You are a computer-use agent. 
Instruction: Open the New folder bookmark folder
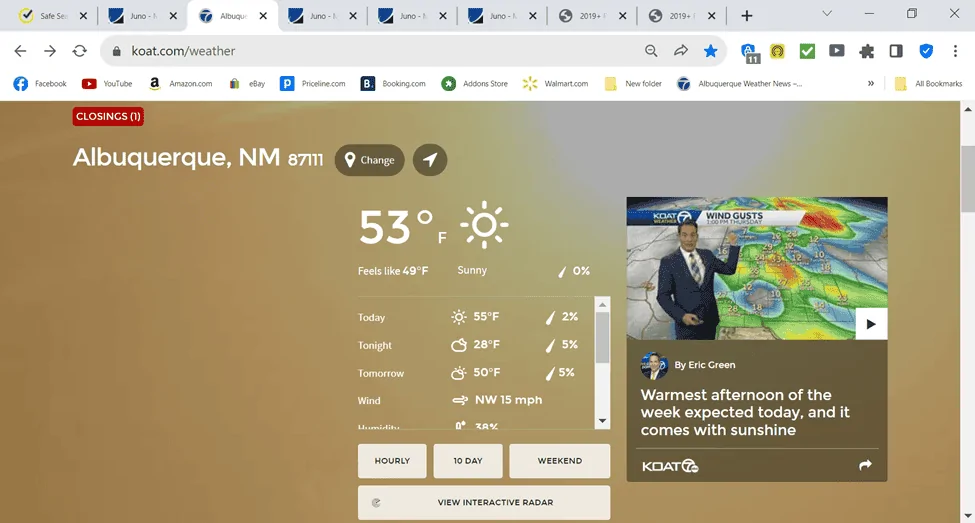[x=633, y=83]
